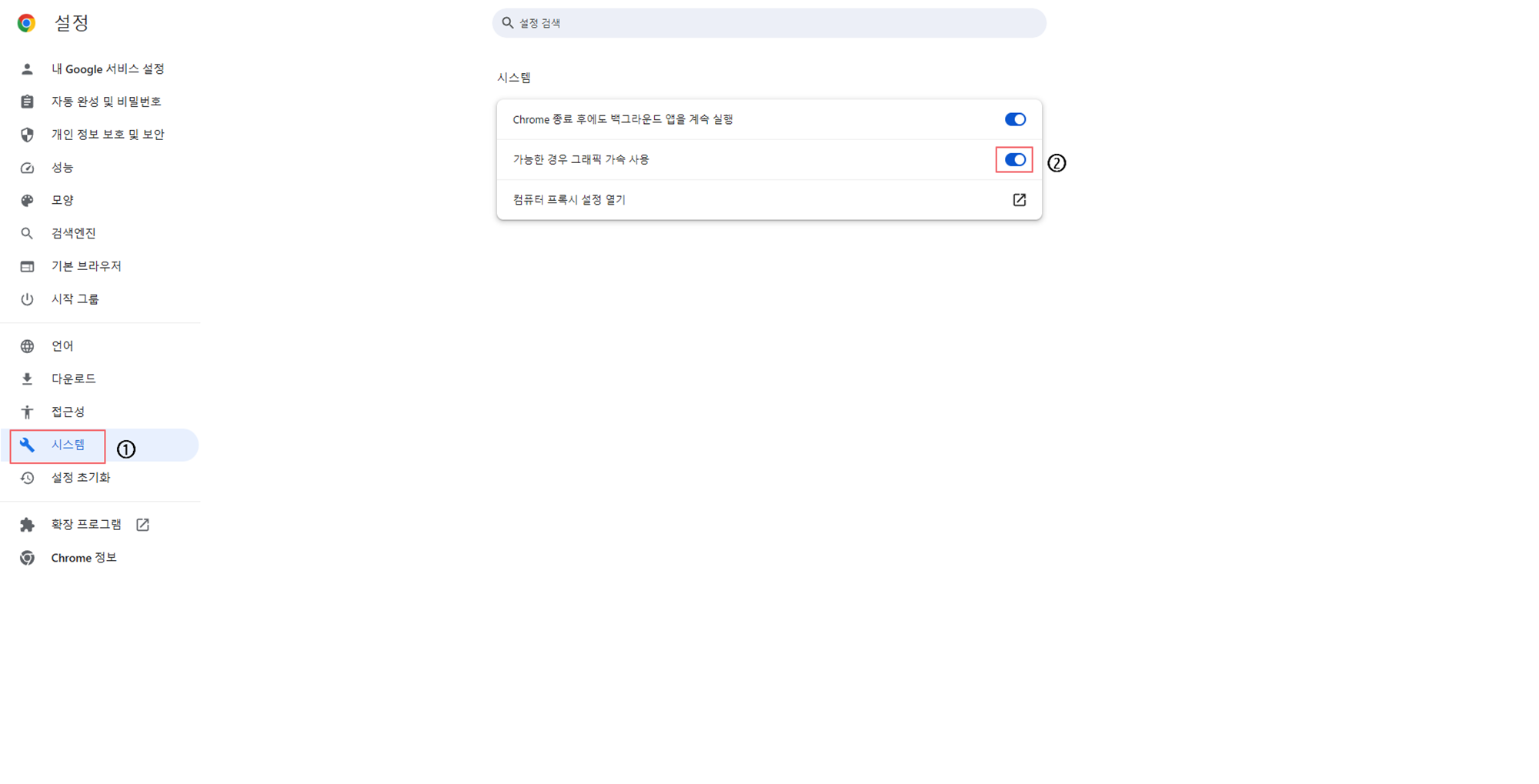The height and width of the screenshot is (784, 1539).
Task: Click the download arrow icon for 다운로드
Action: (27, 379)
